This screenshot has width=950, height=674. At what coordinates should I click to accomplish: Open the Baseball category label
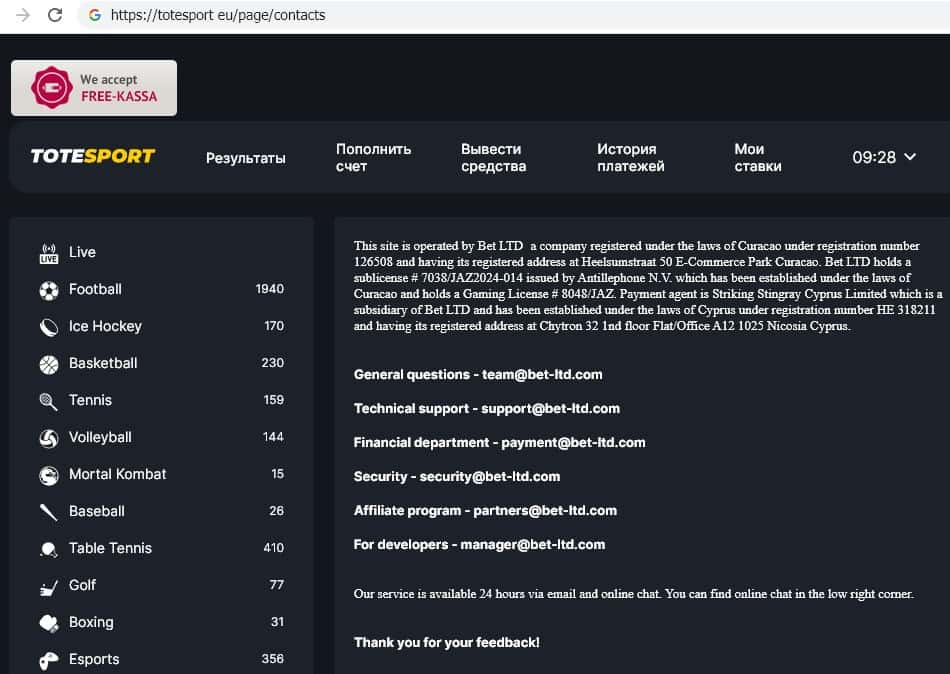click(x=97, y=511)
